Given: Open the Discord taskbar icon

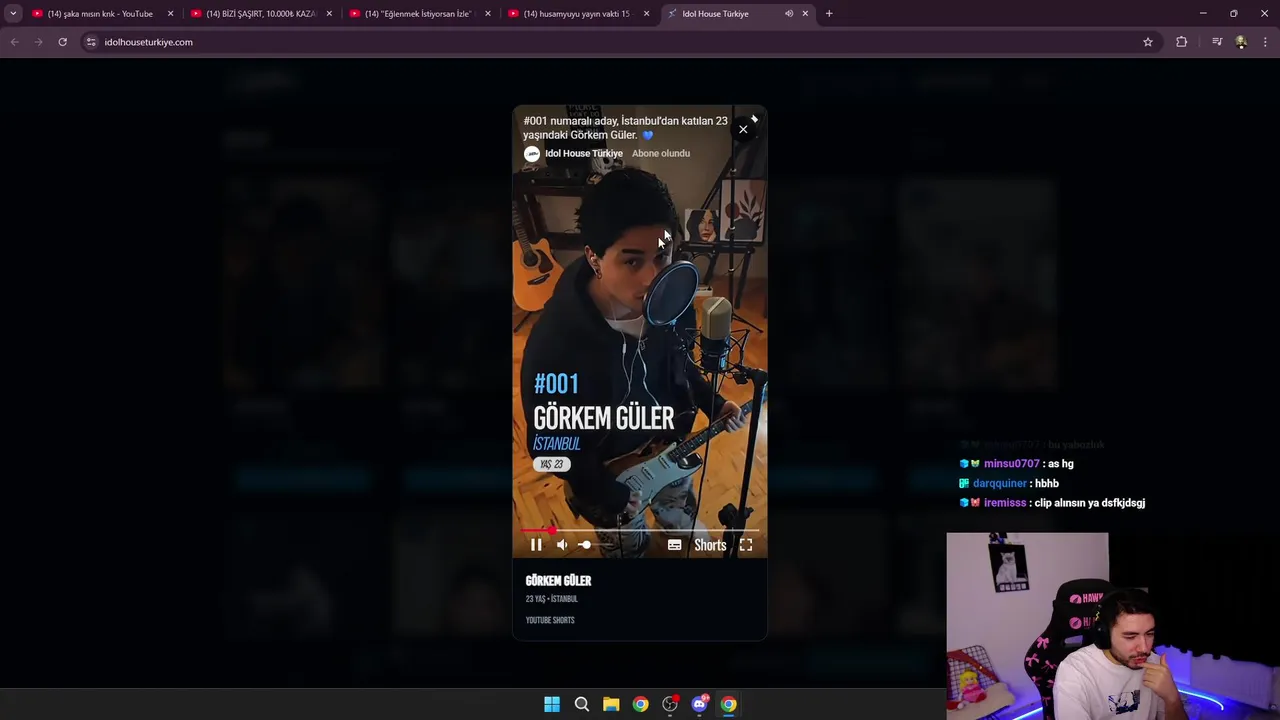Looking at the screenshot, I should [x=699, y=704].
